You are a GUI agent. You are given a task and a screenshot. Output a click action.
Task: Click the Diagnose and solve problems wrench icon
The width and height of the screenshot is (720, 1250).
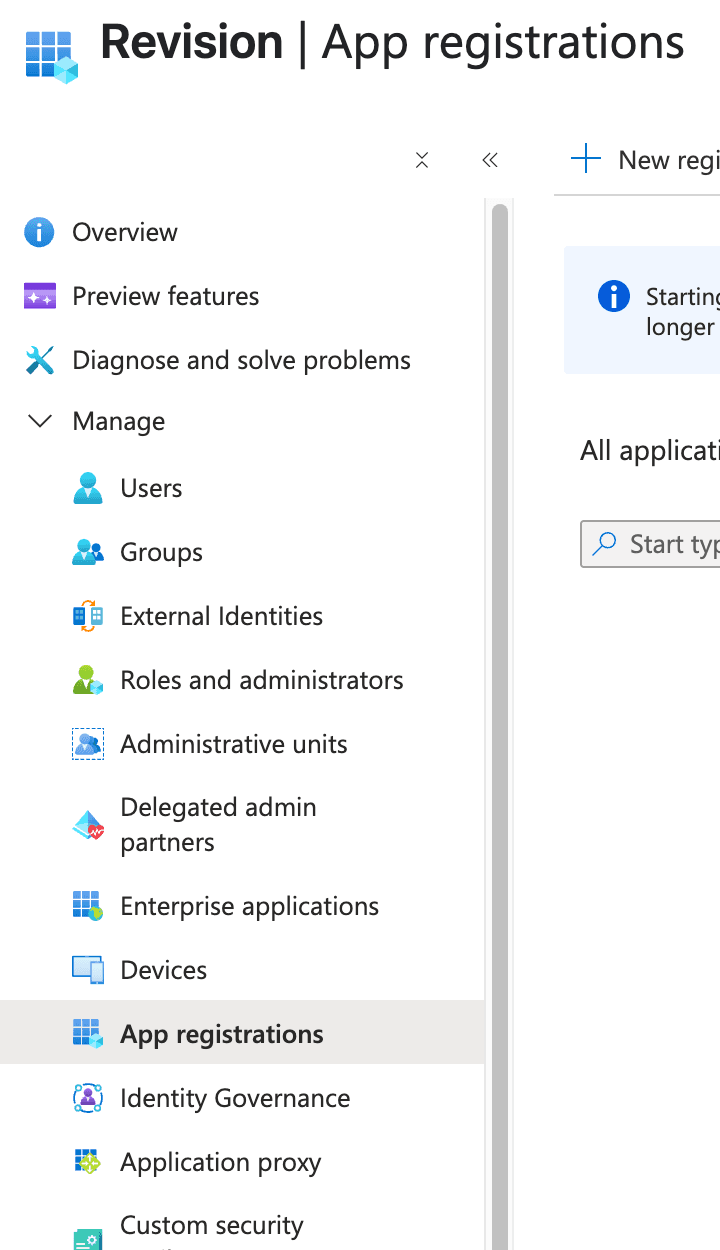click(x=40, y=360)
